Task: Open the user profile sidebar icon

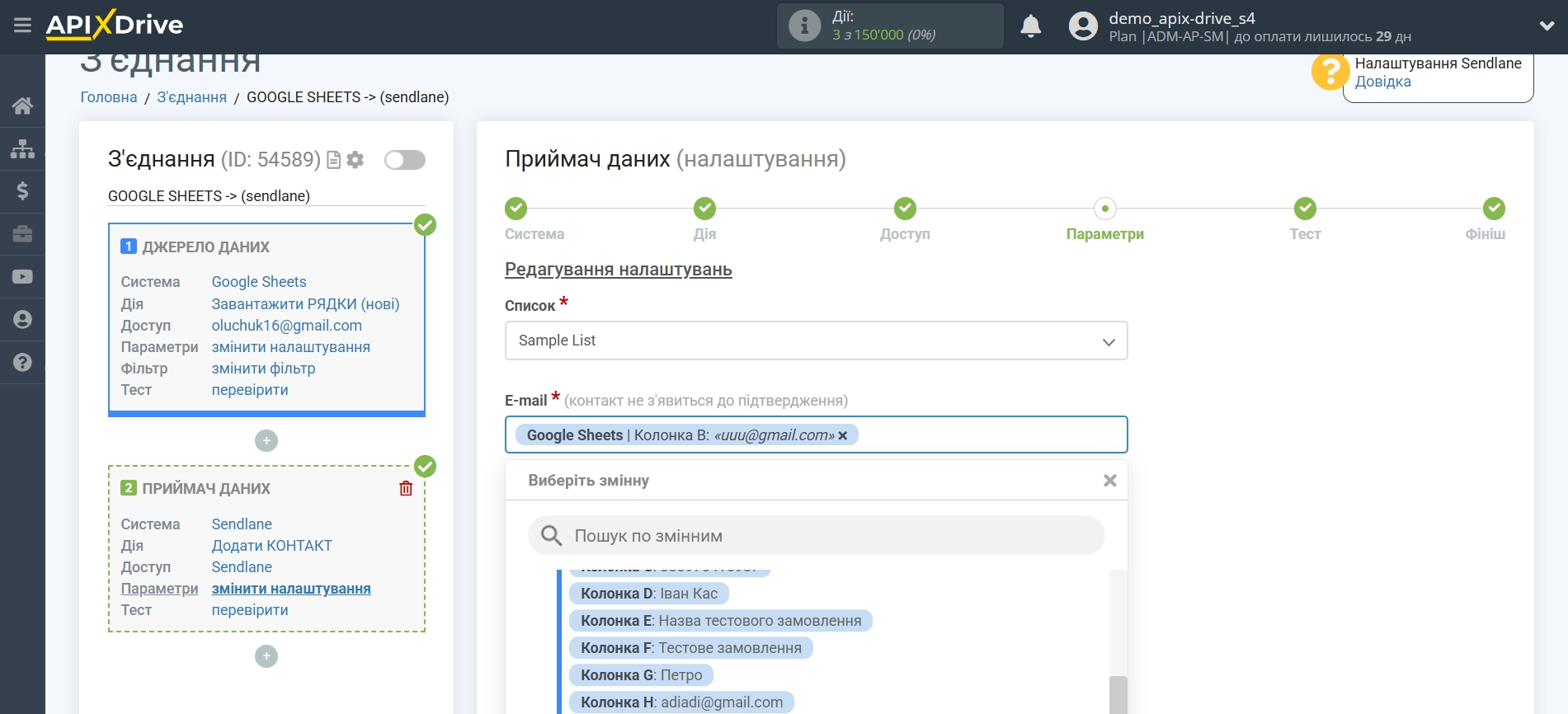Action: [22, 320]
